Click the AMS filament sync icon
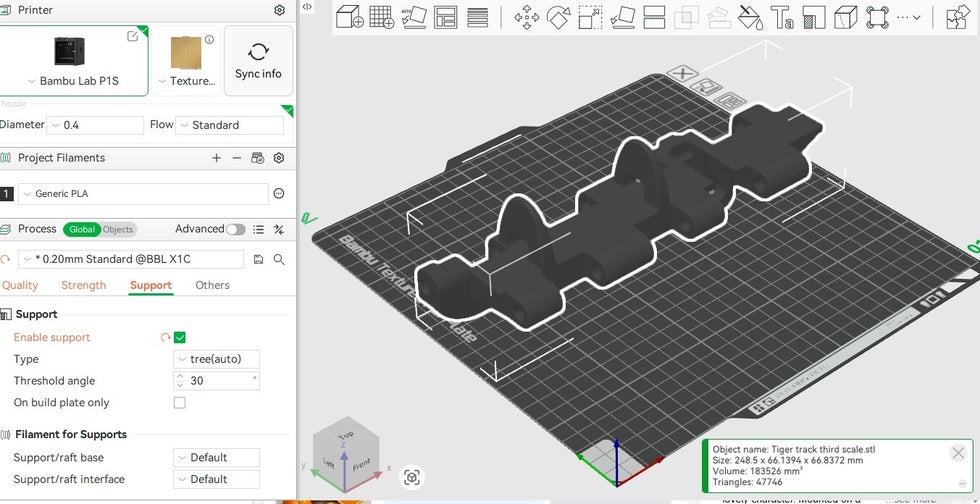The height and width of the screenshot is (504, 980). 258,158
